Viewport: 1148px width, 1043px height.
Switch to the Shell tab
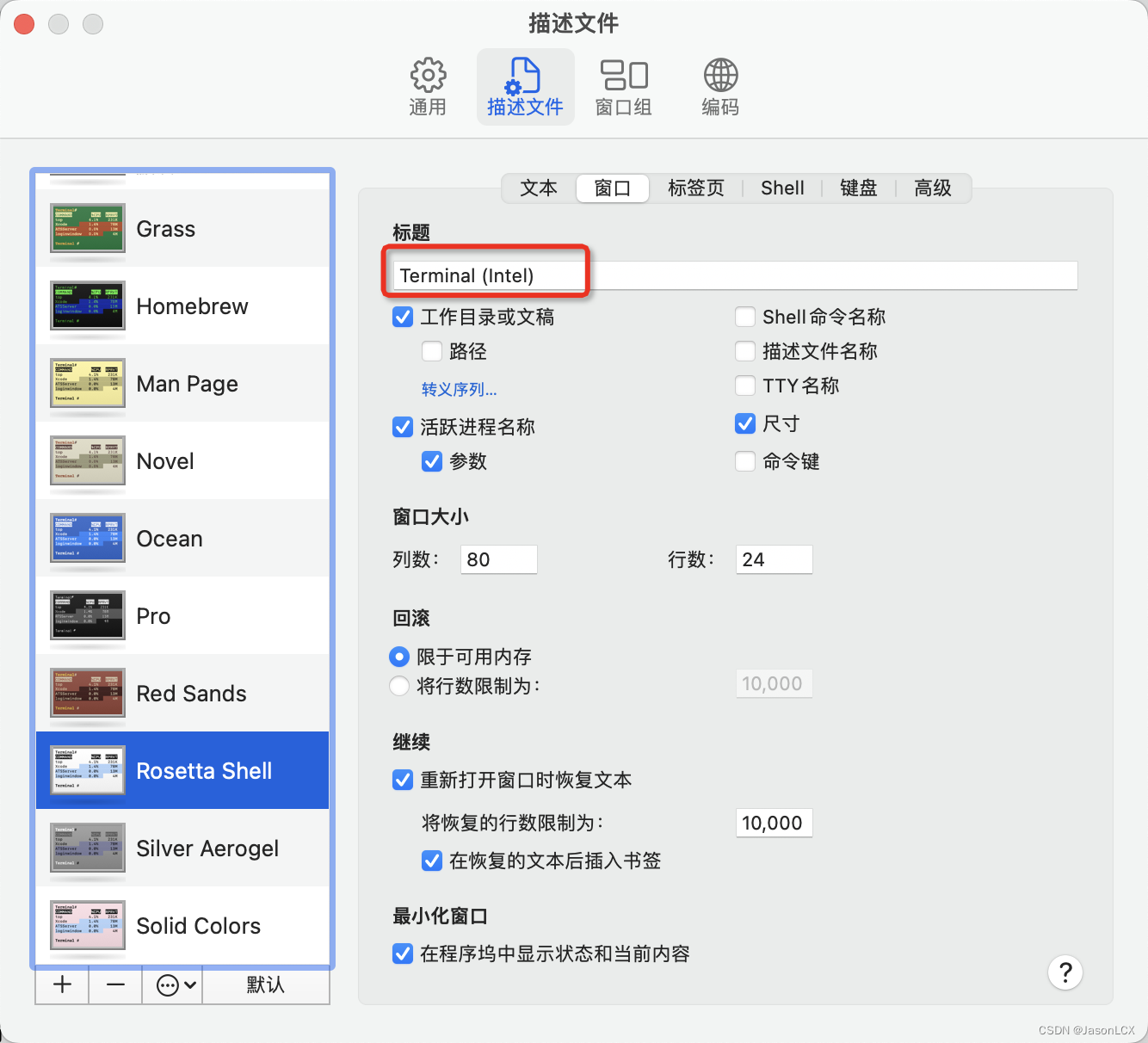(781, 188)
